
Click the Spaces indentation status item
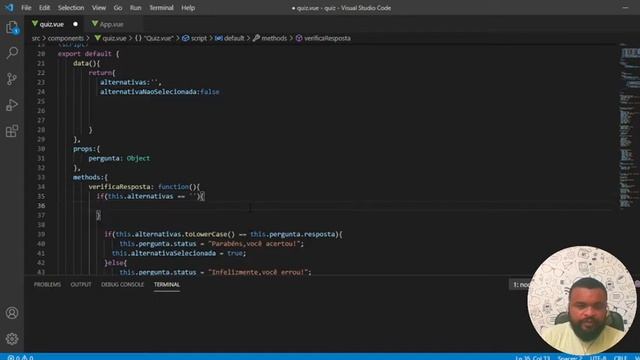570,358
